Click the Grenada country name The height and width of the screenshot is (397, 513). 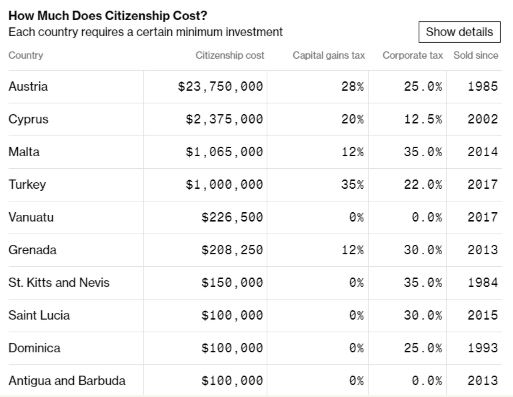(x=32, y=250)
